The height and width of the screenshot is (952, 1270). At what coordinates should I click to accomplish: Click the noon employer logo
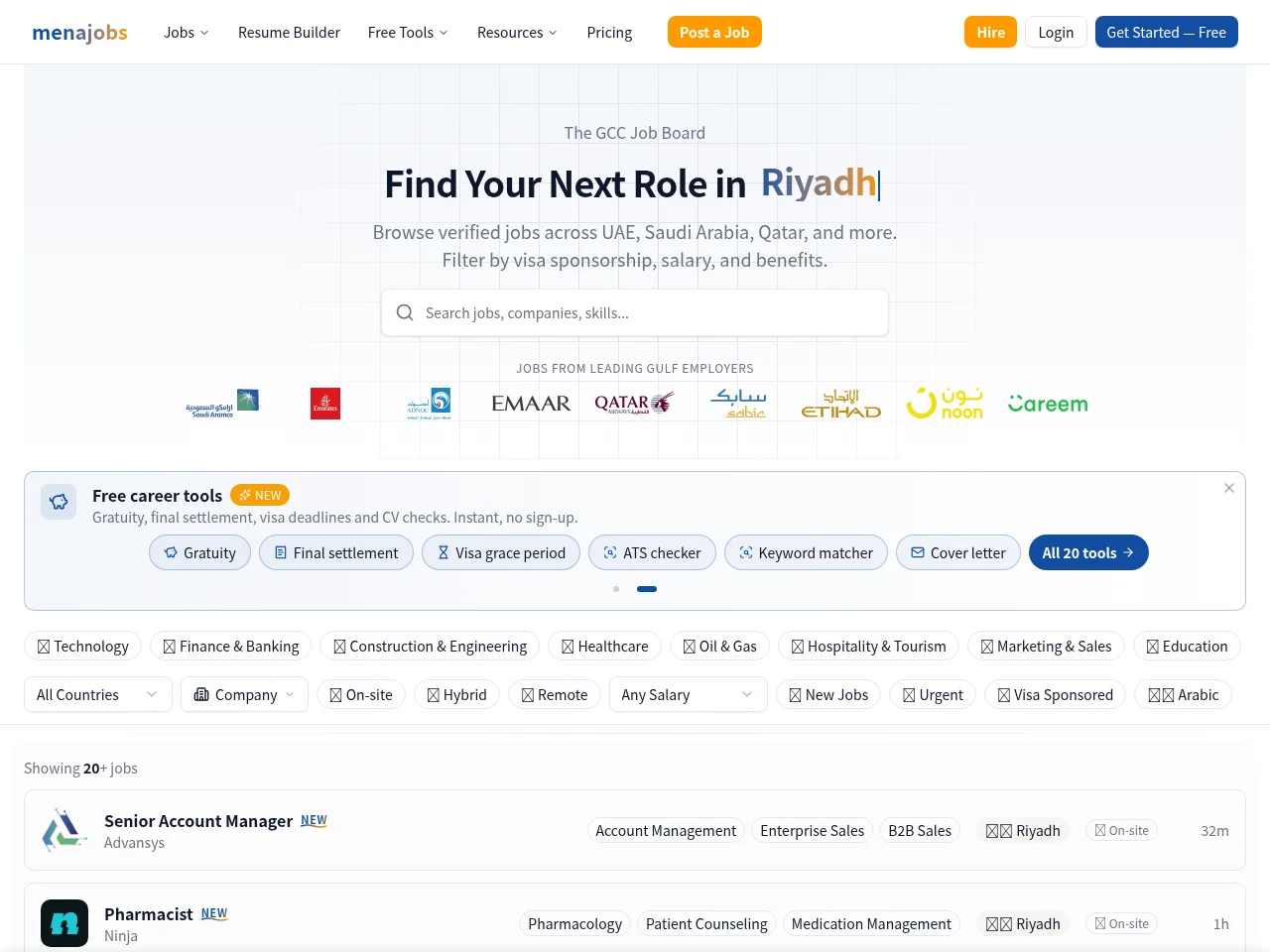[x=945, y=404]
